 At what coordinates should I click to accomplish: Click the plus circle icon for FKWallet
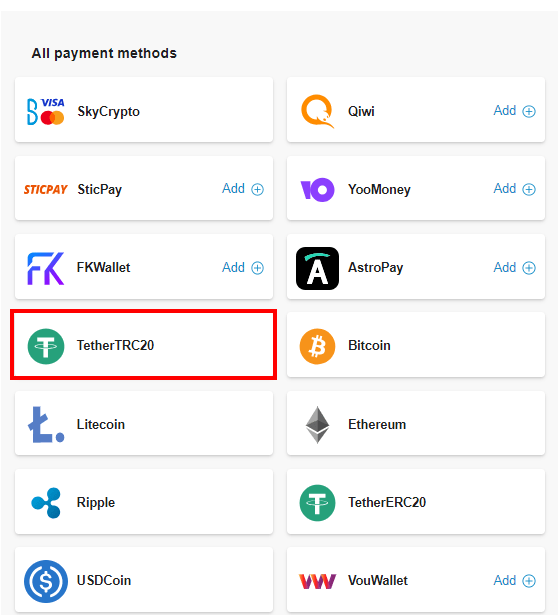tap(257, 268)
